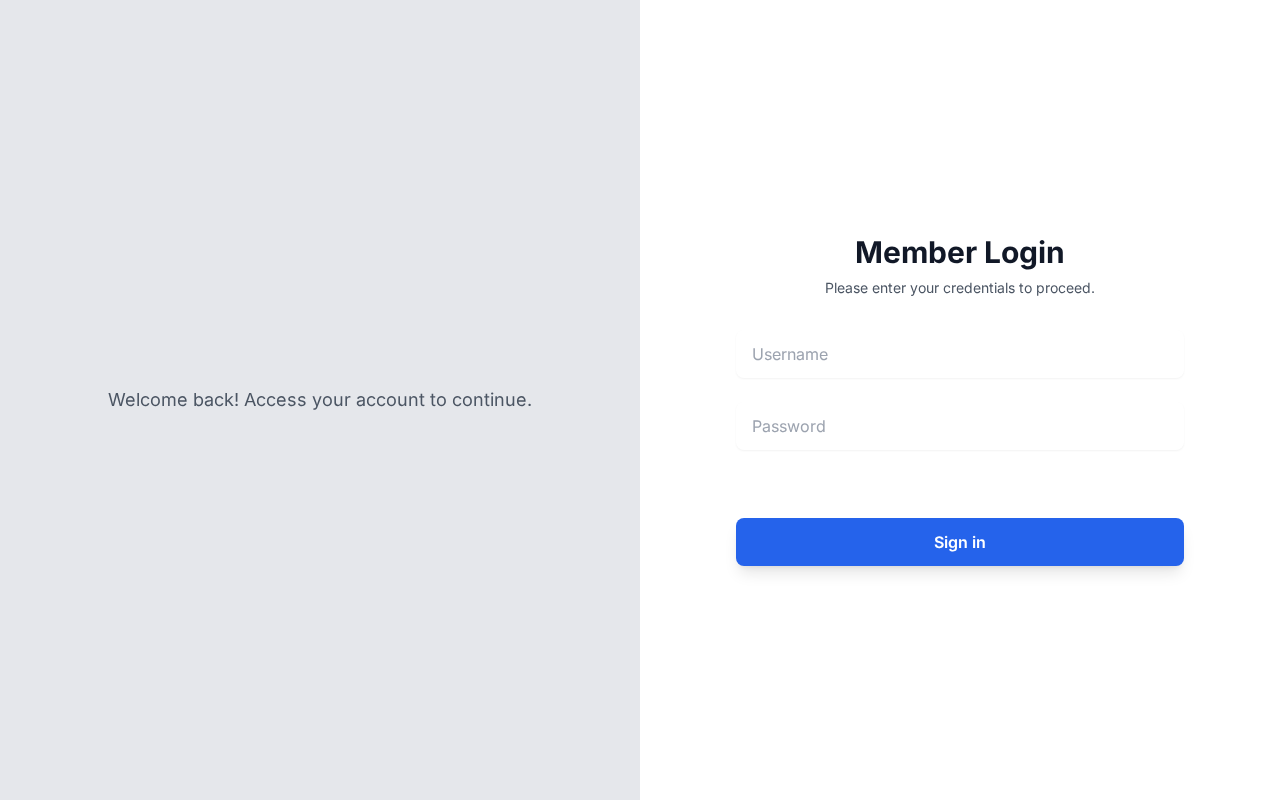Screen dimensions: 1280x800
Task: Click the word 'Welcome' on the gray panel
Action: point(148,400)
